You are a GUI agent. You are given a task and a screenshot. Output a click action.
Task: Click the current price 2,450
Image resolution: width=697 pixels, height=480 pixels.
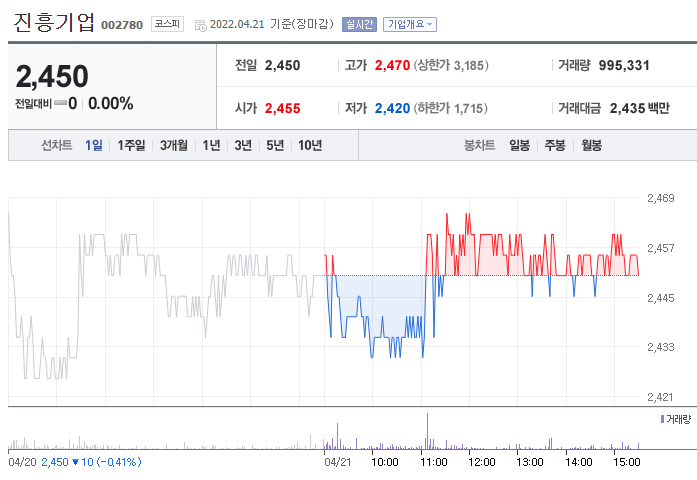(52, 76)
